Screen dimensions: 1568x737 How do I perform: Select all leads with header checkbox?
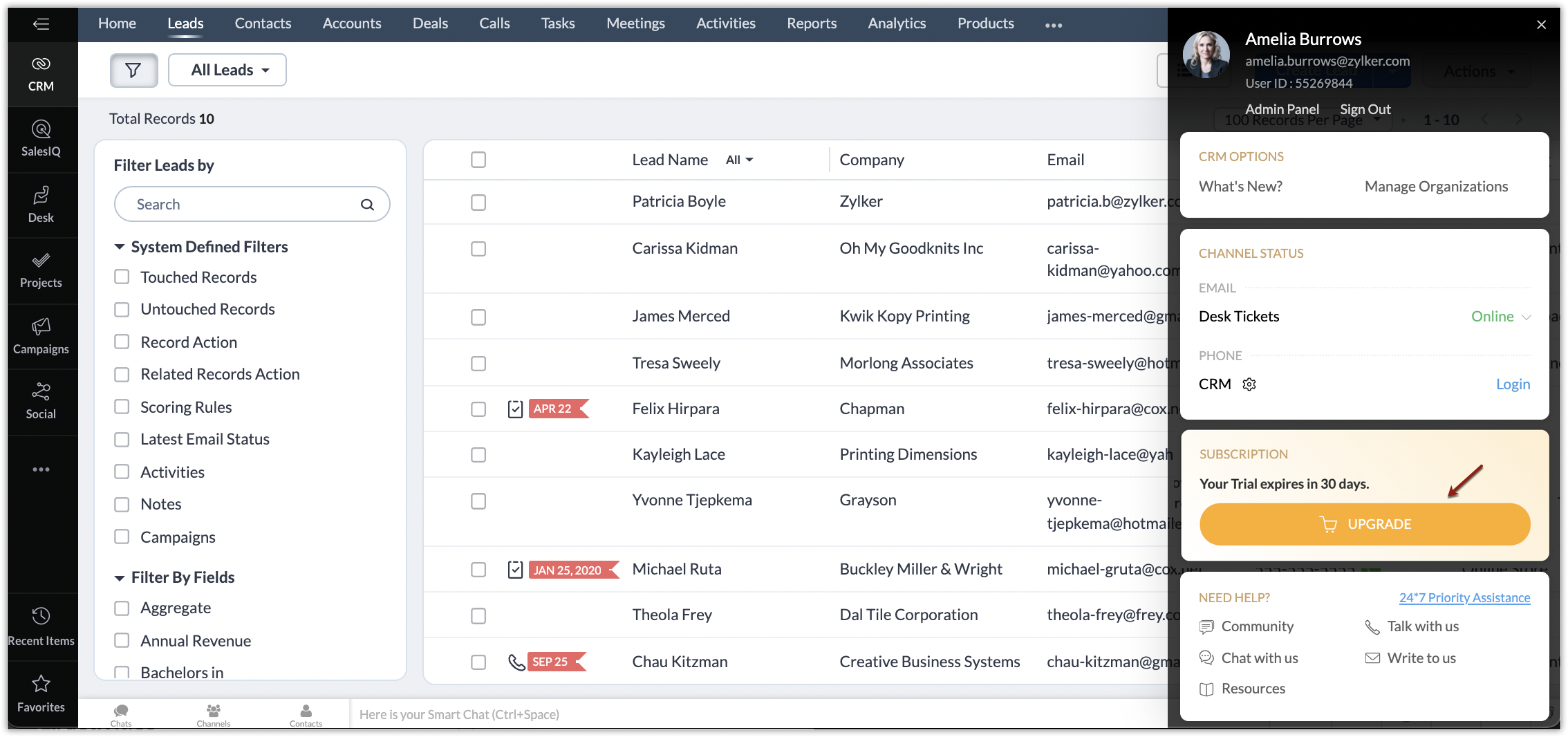click(478, 160)
